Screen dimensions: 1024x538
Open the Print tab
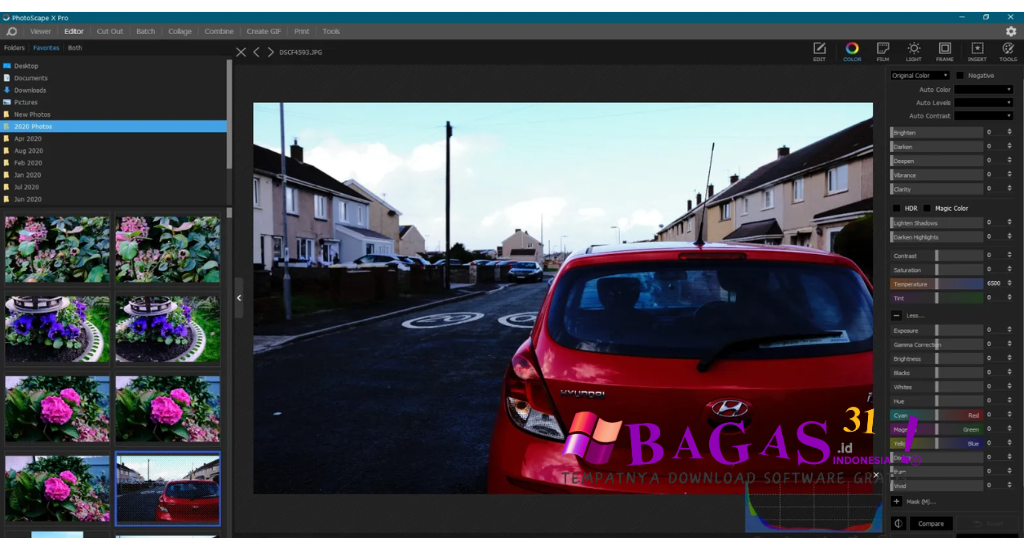click(302, 31)
